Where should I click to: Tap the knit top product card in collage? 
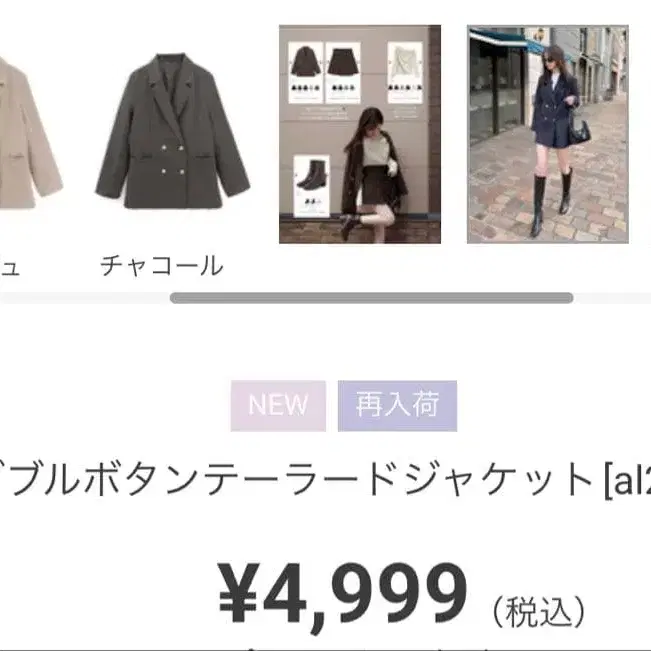coord(405,72)
